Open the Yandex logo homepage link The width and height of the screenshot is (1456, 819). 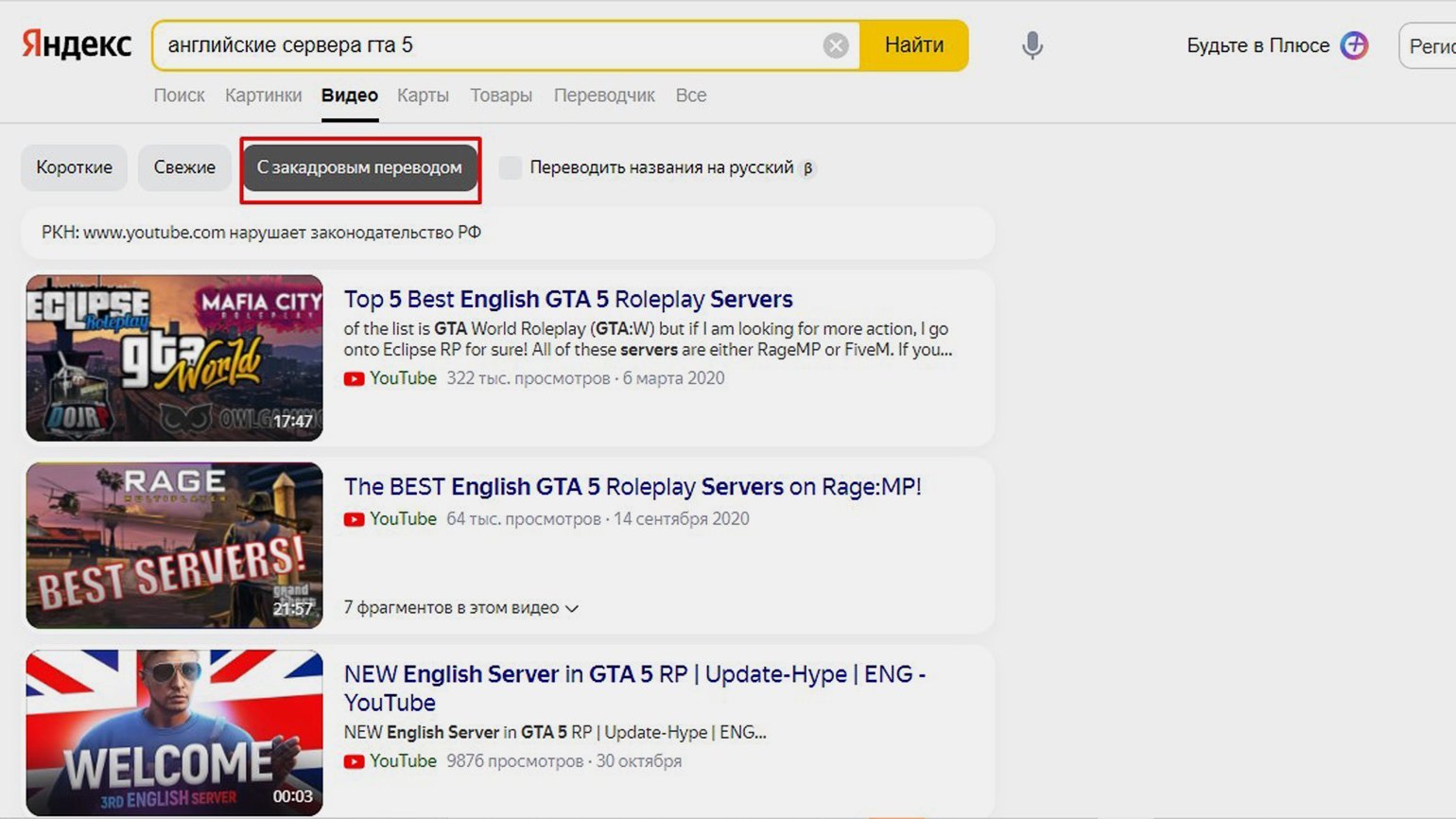(77, 44)
